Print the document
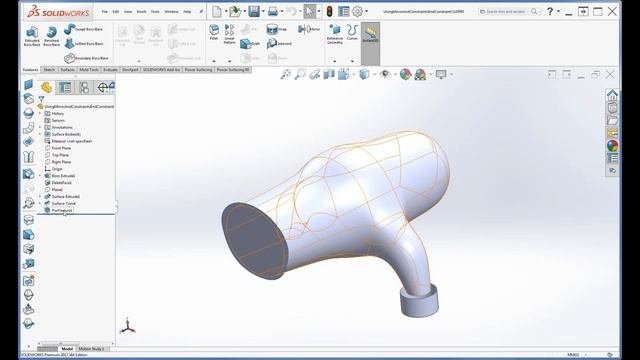The image size is (640, 360). [273, 11]
